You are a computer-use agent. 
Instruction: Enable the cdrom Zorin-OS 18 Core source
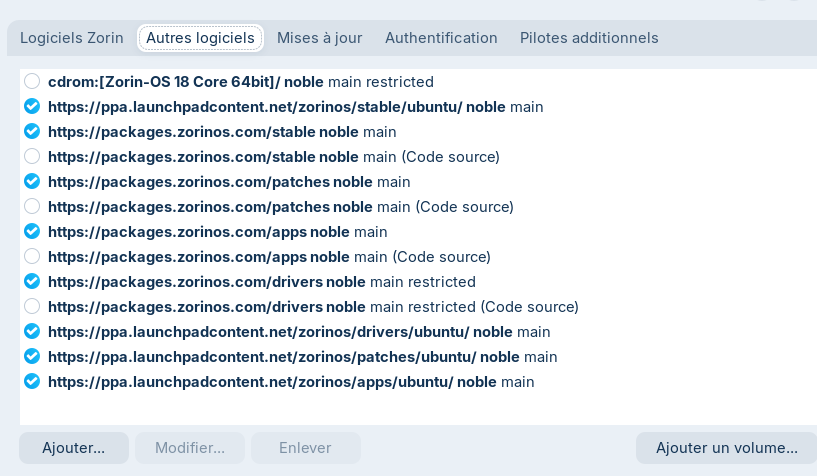click(32, 81)
